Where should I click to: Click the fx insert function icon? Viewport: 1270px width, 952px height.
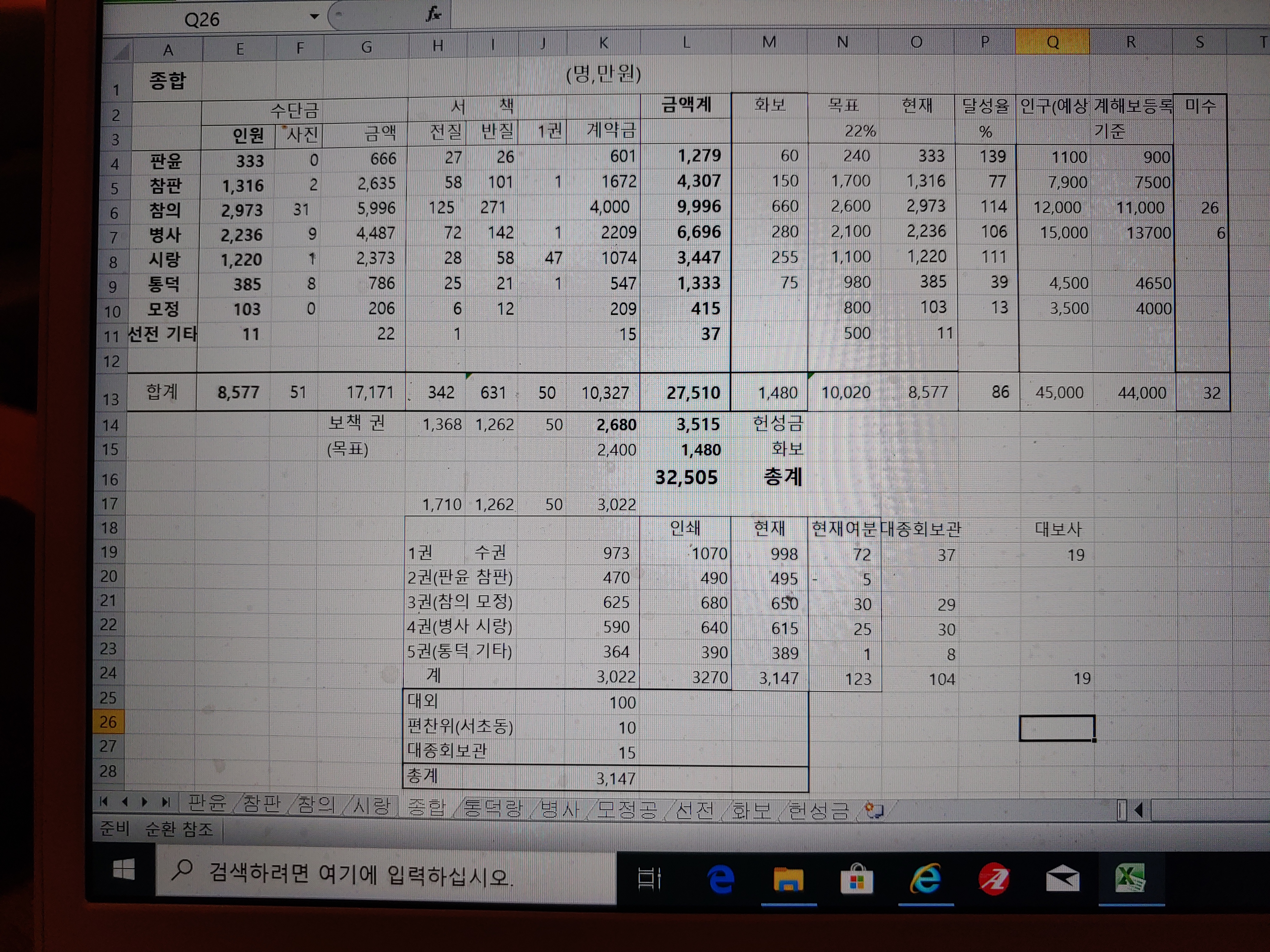(433, 14)
